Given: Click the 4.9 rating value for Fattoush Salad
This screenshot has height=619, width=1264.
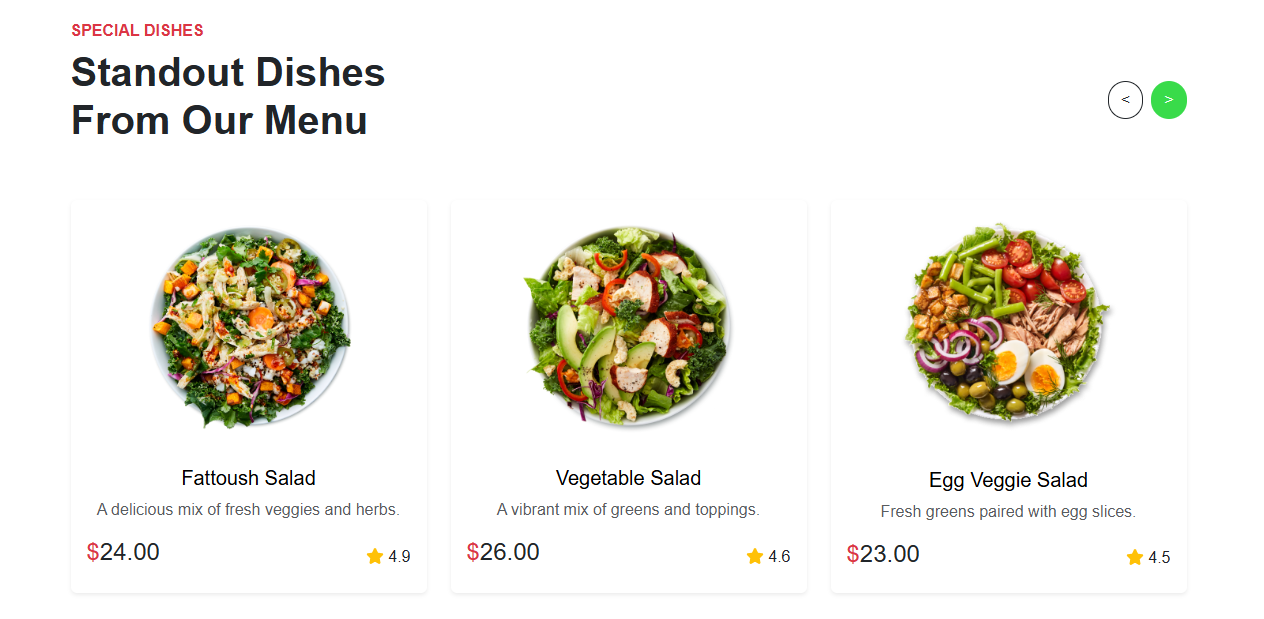Looking at the screenshot, I should (x=398, y=556).
